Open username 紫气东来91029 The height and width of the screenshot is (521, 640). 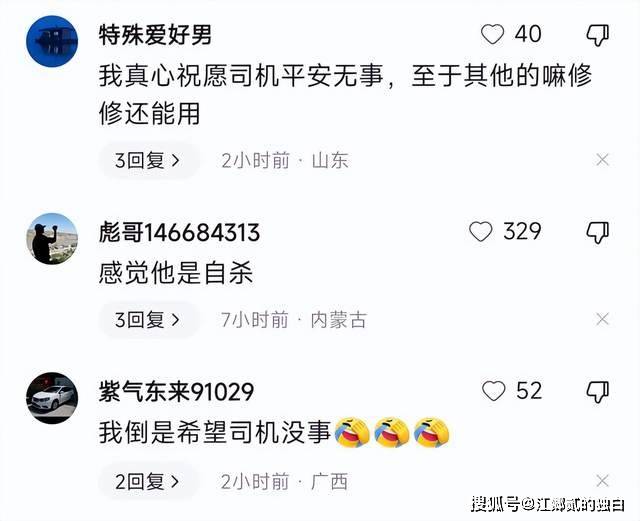pos(176,392)
